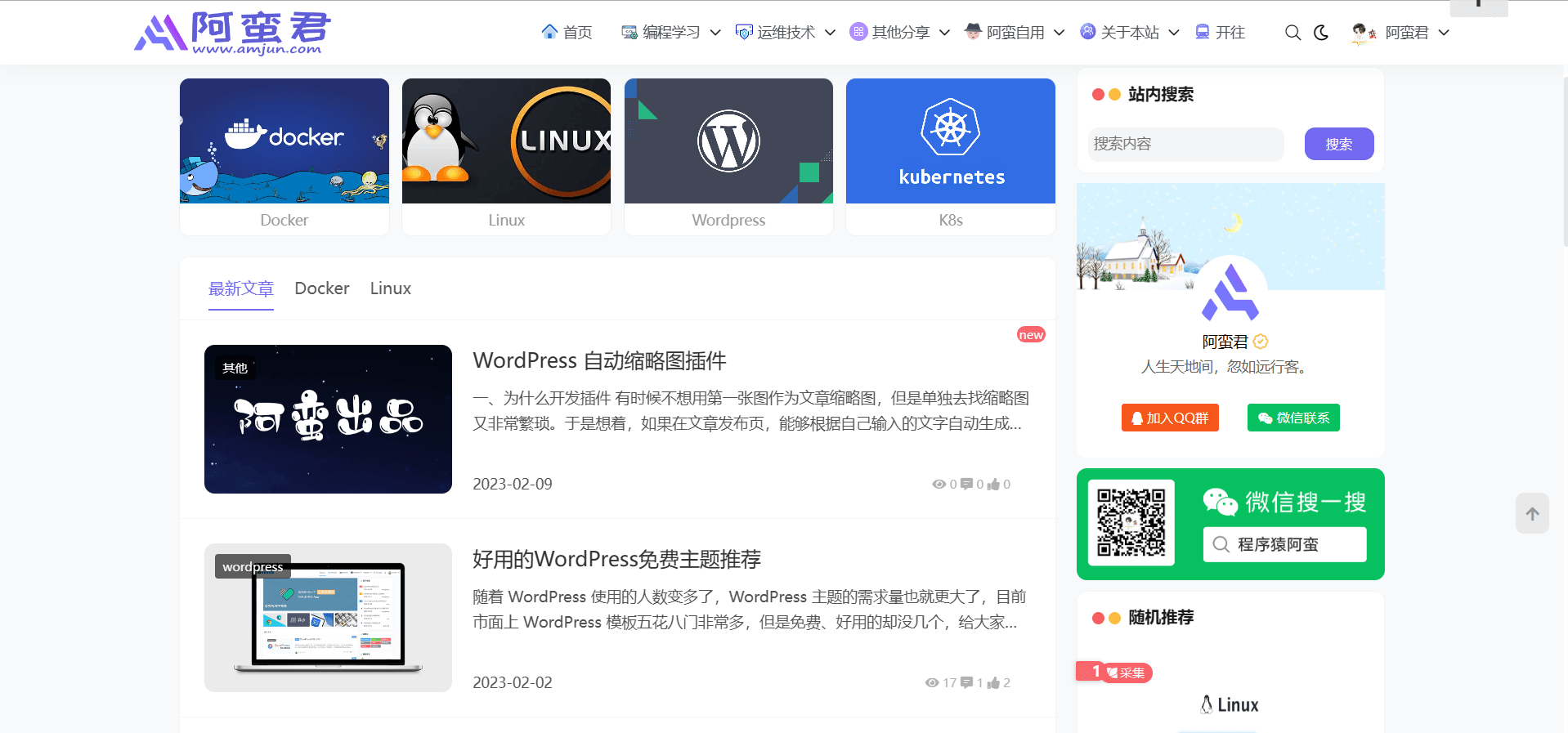The width and height of the screenshot is (1568, 733).
Task: Click the back-to-top arrow button
Action: tap(1532, 513)
